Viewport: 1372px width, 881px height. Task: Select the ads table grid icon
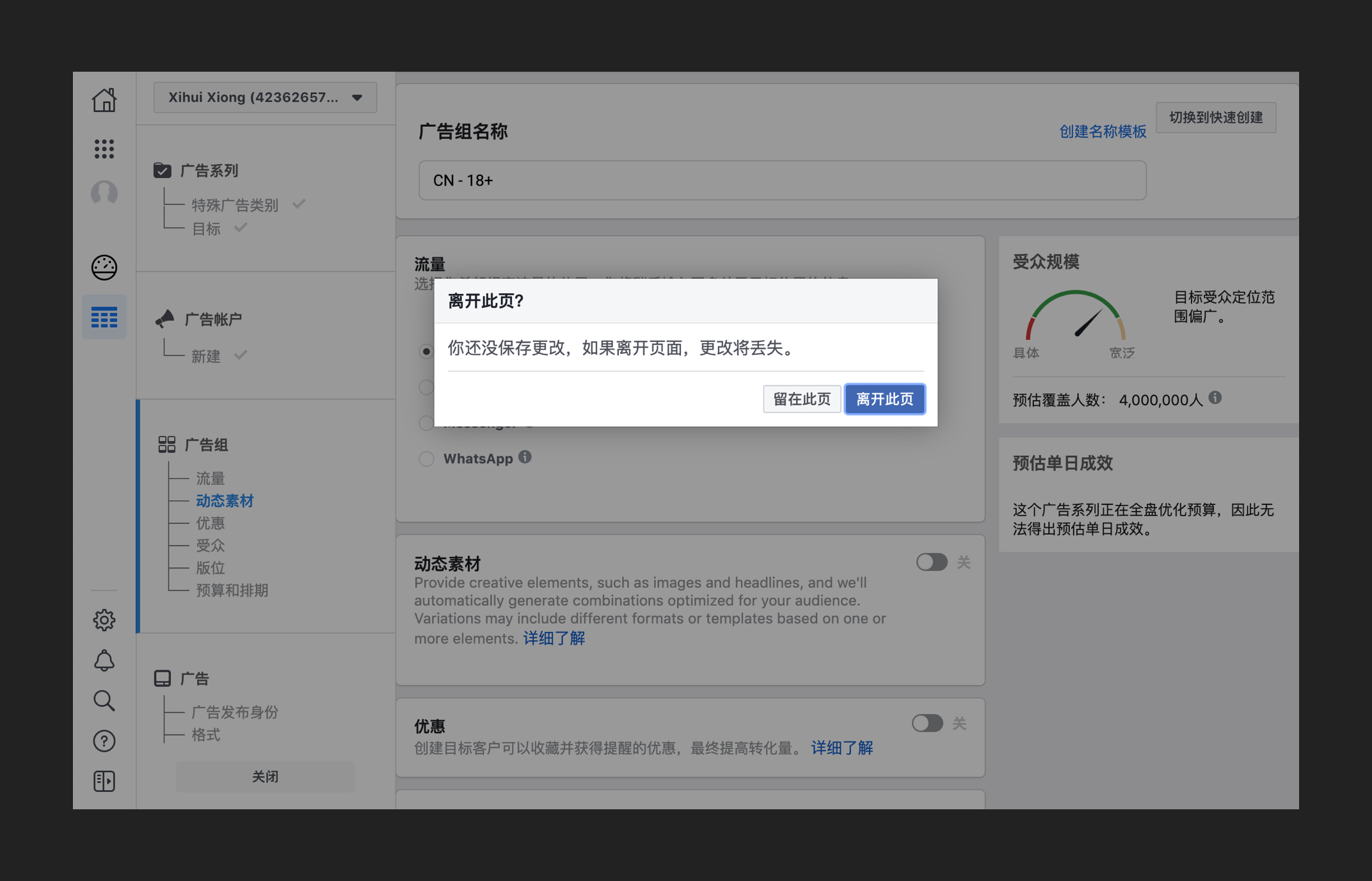pyautogui.click(x=104, y=317)
